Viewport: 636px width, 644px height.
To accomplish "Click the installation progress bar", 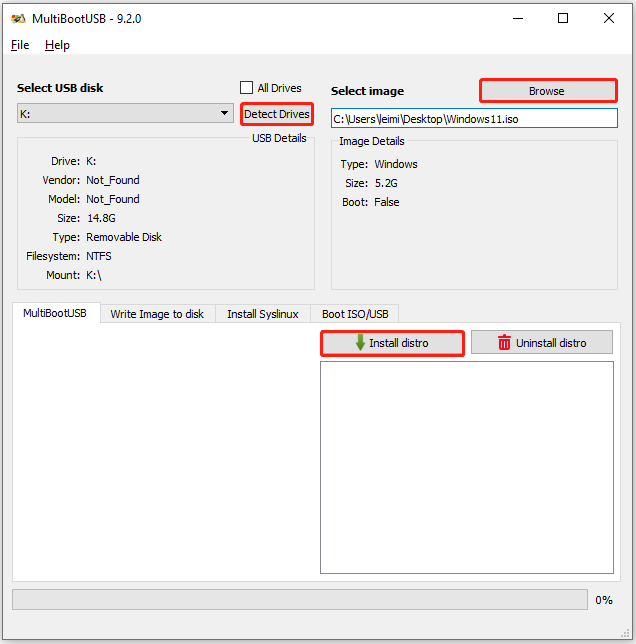I will click(300, 600).
